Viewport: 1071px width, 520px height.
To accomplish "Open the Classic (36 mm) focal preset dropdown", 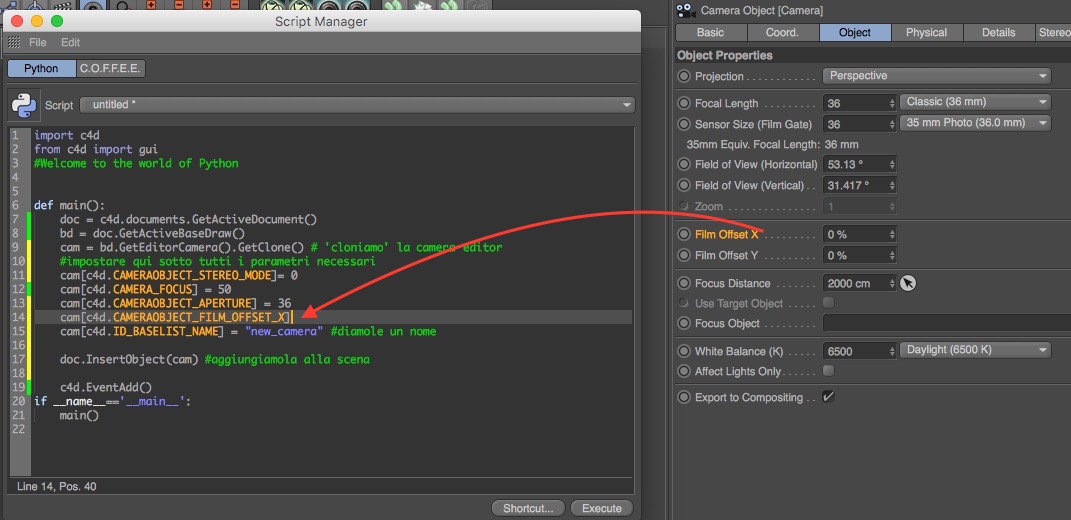I will pyautogui.click(x=975, y=102).
